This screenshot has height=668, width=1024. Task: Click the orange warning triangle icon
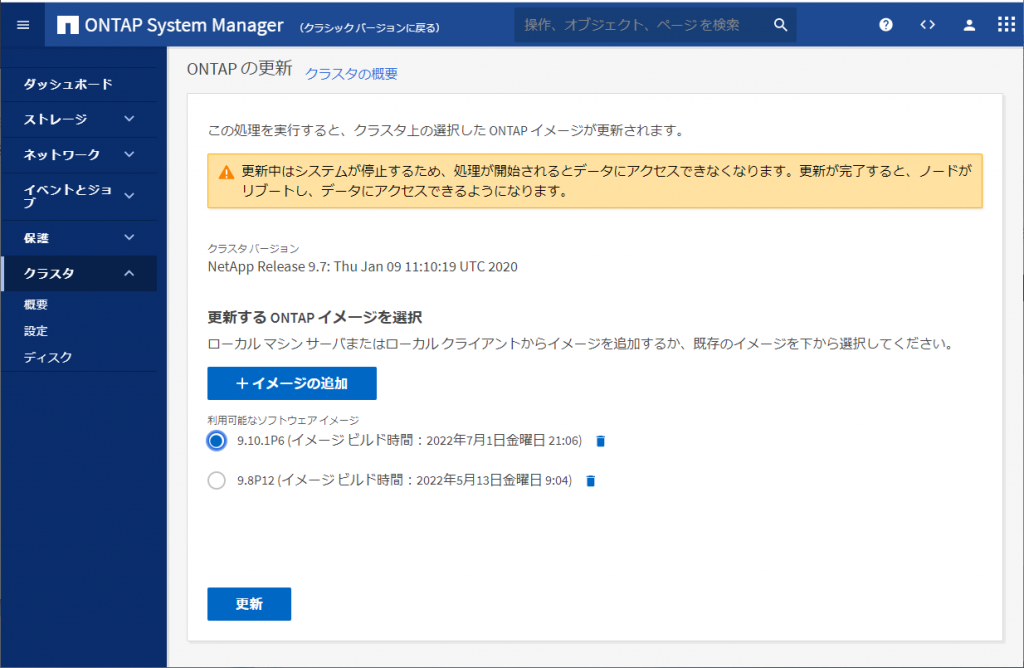click(x=226, y=172)
